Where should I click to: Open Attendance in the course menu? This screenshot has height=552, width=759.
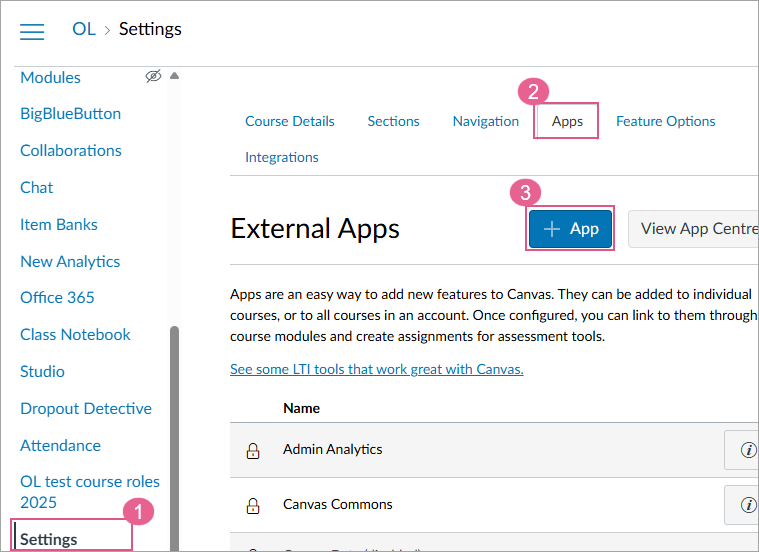[x=60, y=445]
